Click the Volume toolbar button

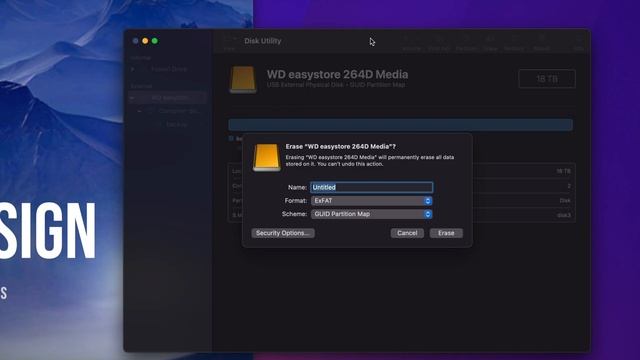(x=411, y=43)
